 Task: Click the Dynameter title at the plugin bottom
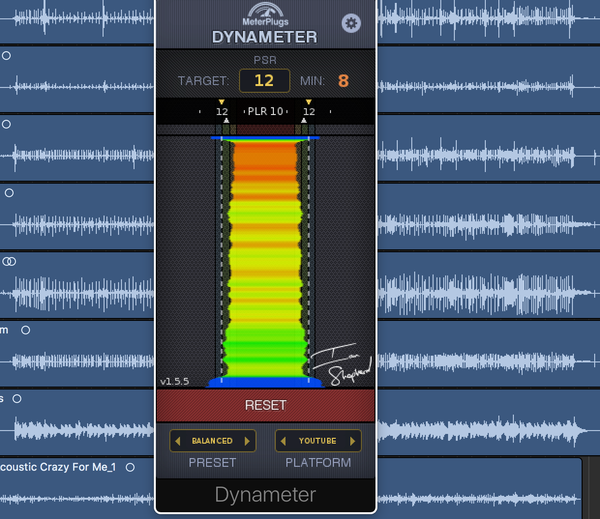pos(265,494)
